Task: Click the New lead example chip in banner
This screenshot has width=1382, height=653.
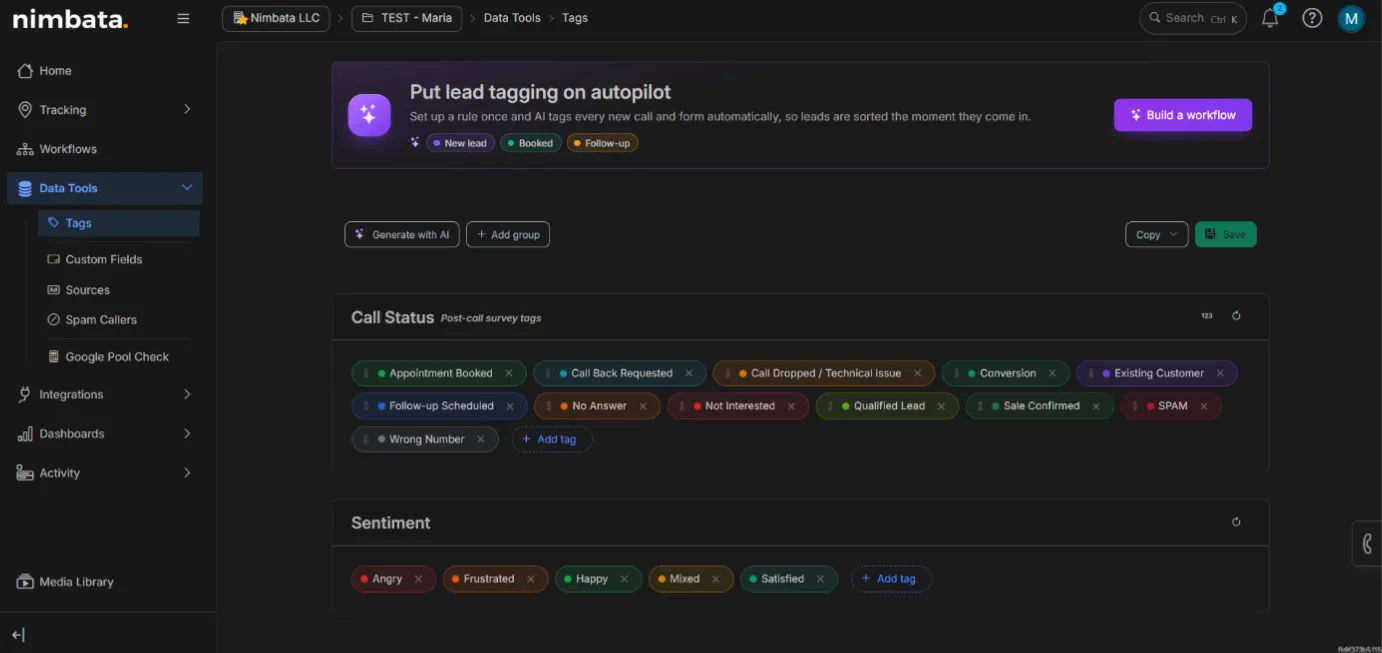Action: (x=461, y=143)
